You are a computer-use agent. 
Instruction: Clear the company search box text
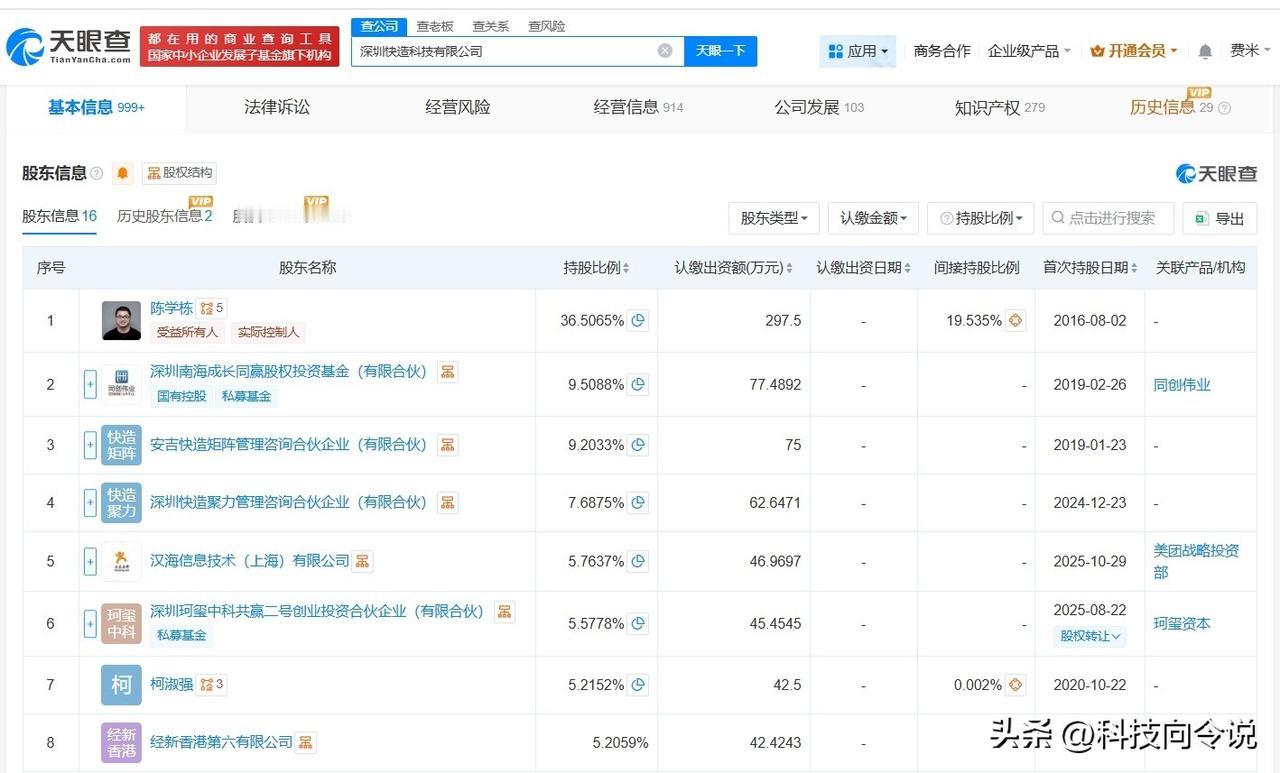[665, 51]
